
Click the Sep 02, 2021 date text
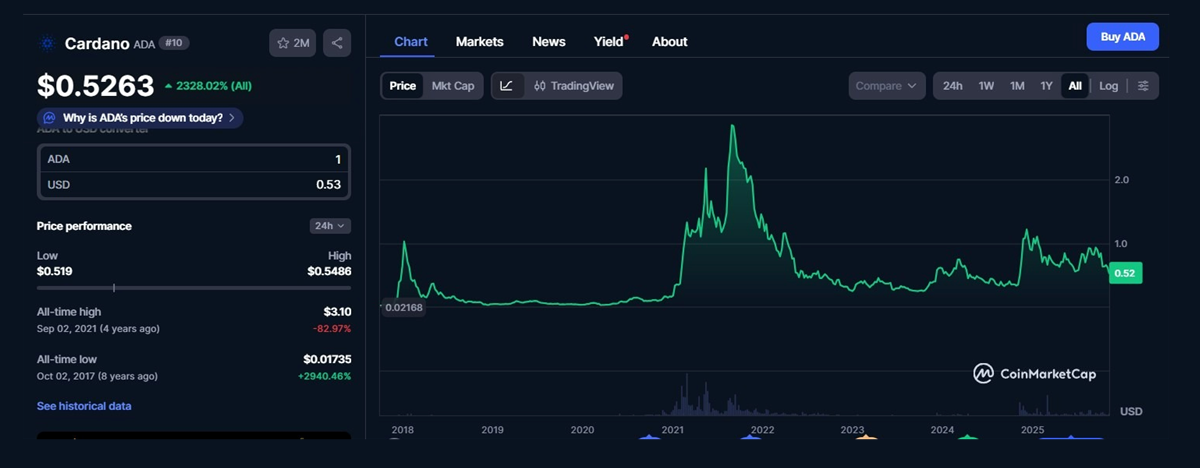(98, 329)
